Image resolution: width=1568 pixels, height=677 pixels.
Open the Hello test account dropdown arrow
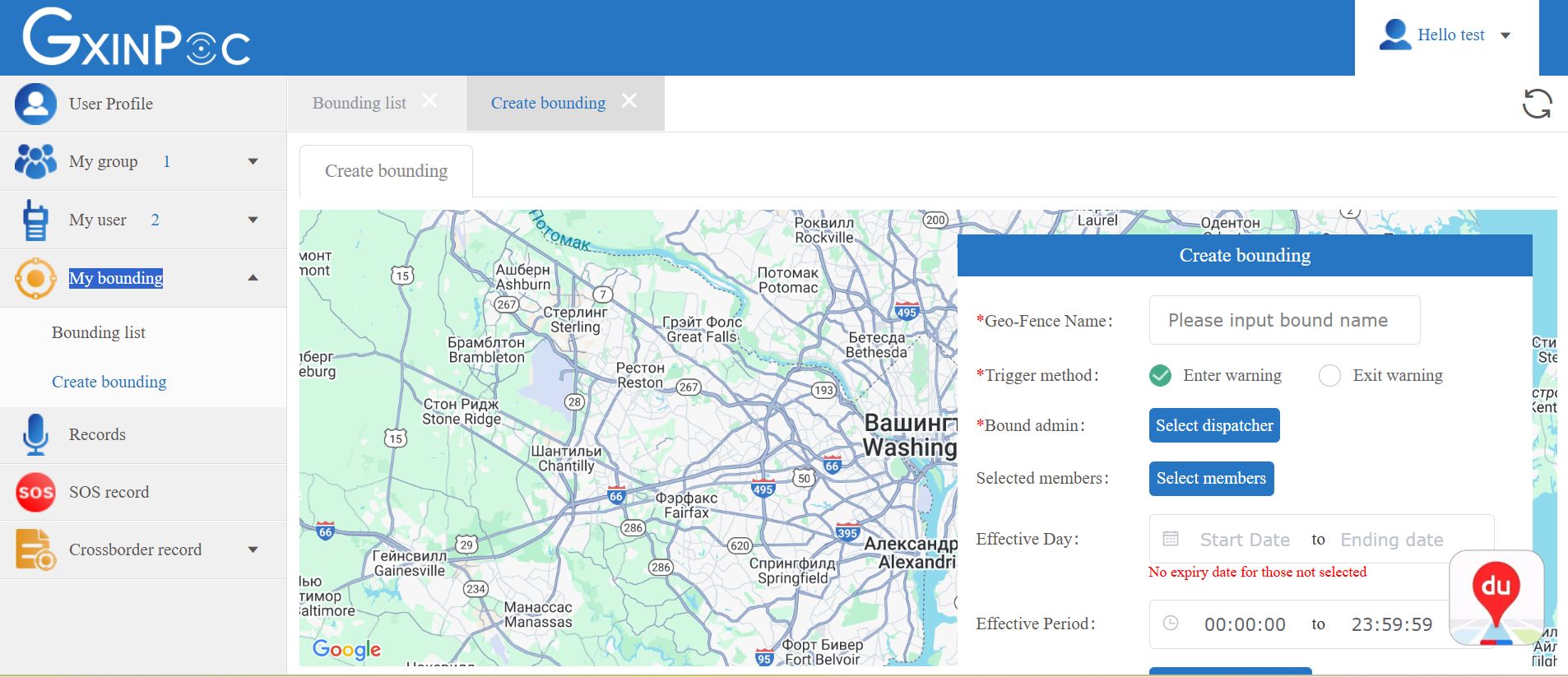click(1505, 35)
